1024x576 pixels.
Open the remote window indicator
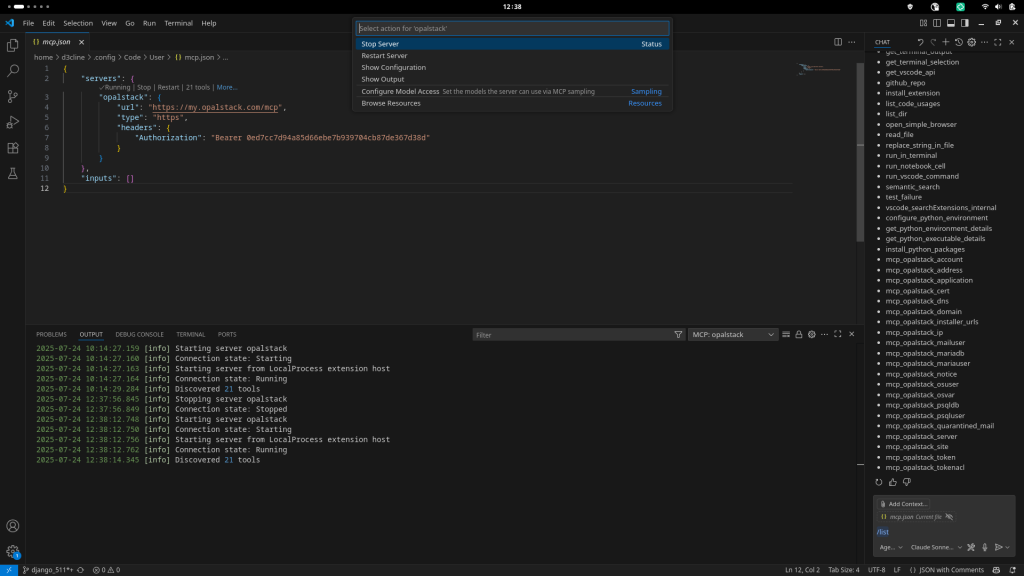[9, 570]
